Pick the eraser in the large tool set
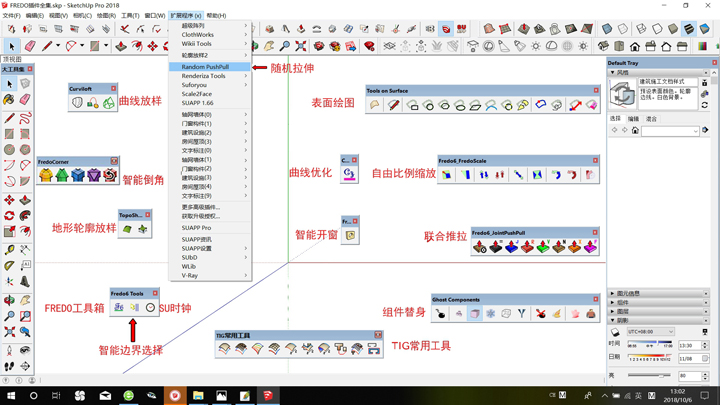This screenshot has height=405, width=720. pos(25,99)
